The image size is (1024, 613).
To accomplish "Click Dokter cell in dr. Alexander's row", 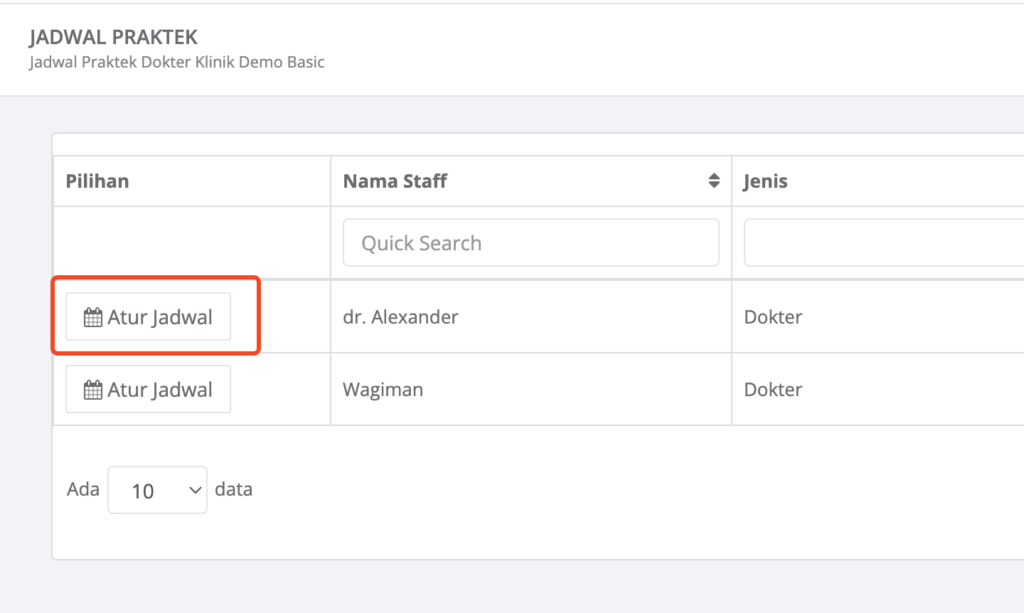I will (773, 317).
